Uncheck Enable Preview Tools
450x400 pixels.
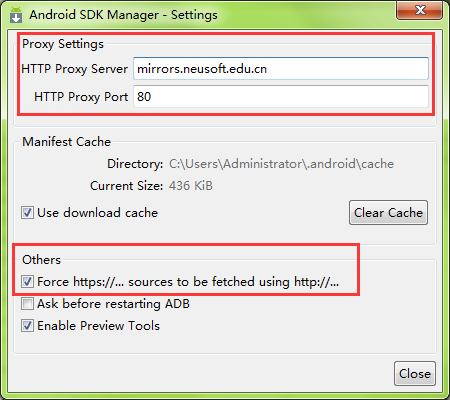[27, 326]
